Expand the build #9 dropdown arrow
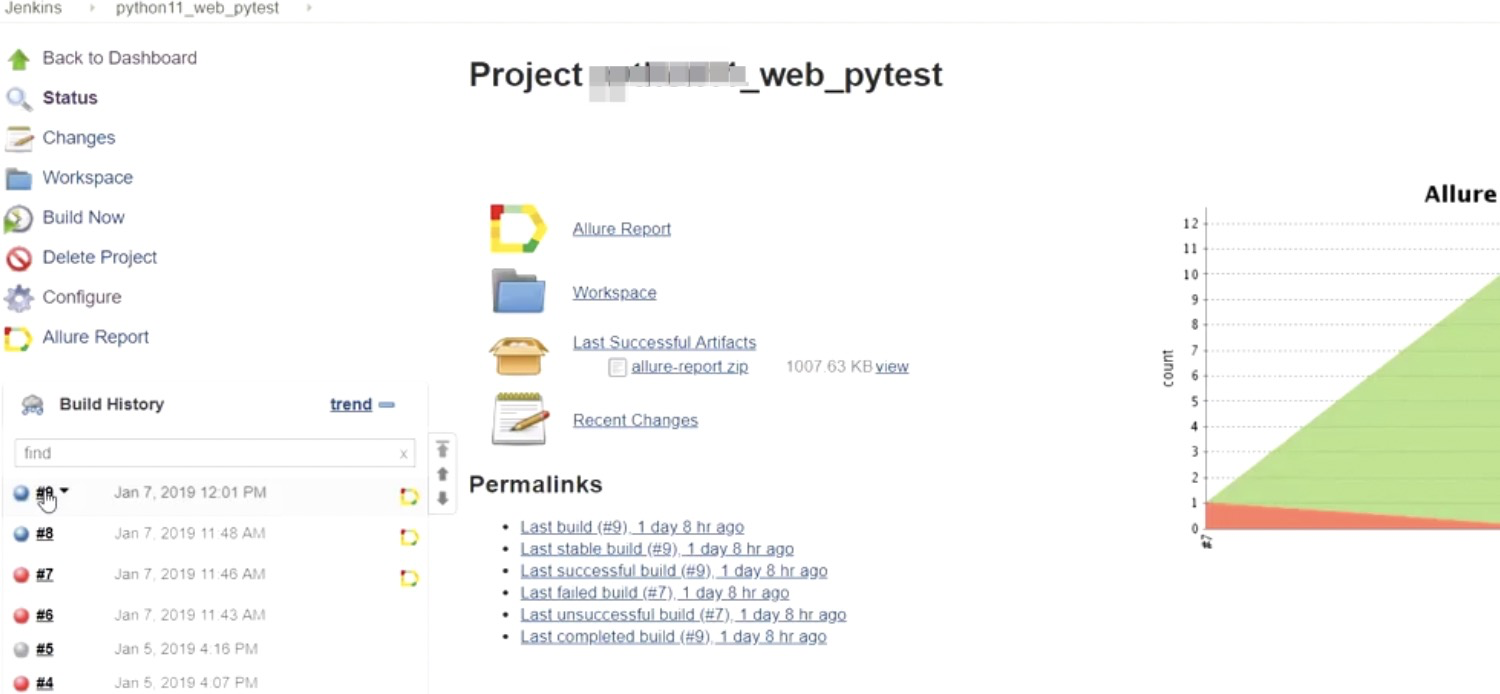 (65, 491)
